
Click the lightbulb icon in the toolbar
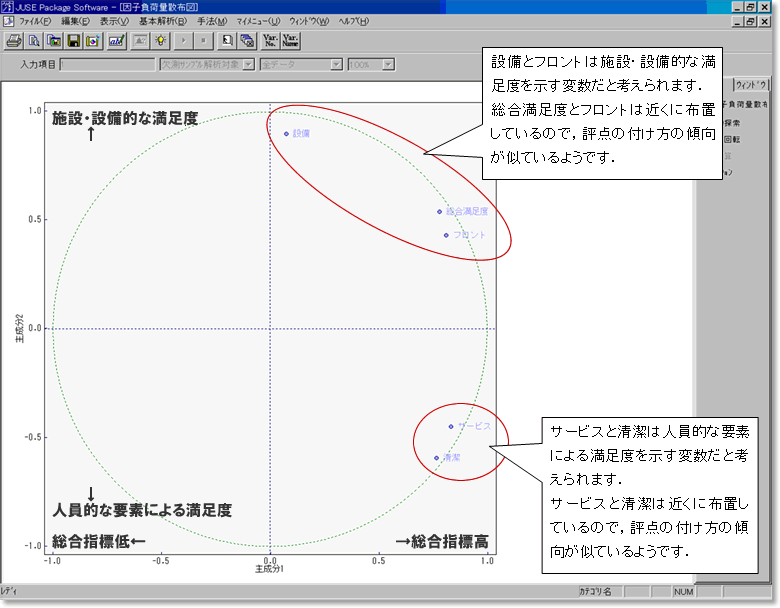160,41
